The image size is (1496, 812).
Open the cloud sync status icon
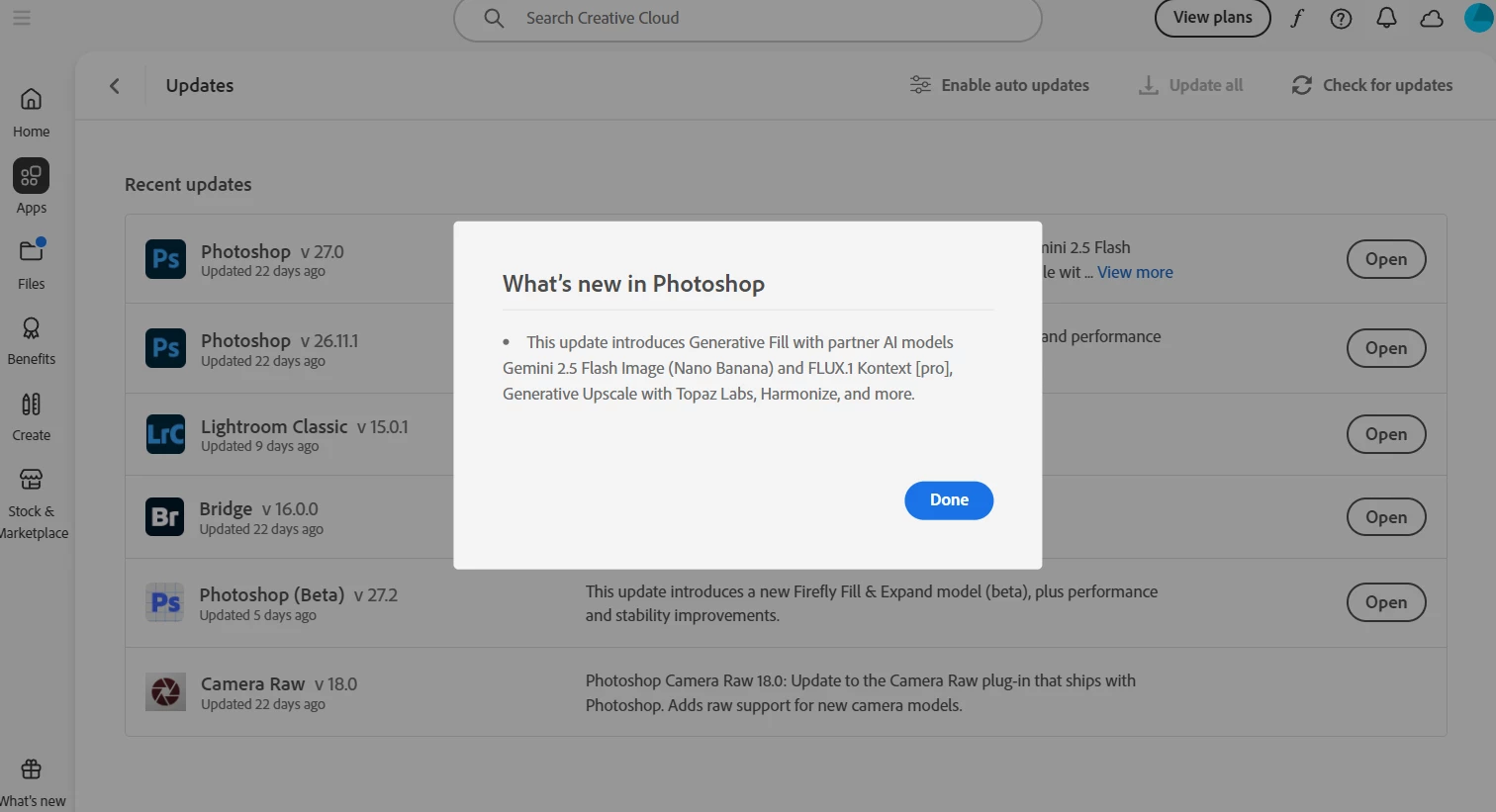click(1432, 18)
